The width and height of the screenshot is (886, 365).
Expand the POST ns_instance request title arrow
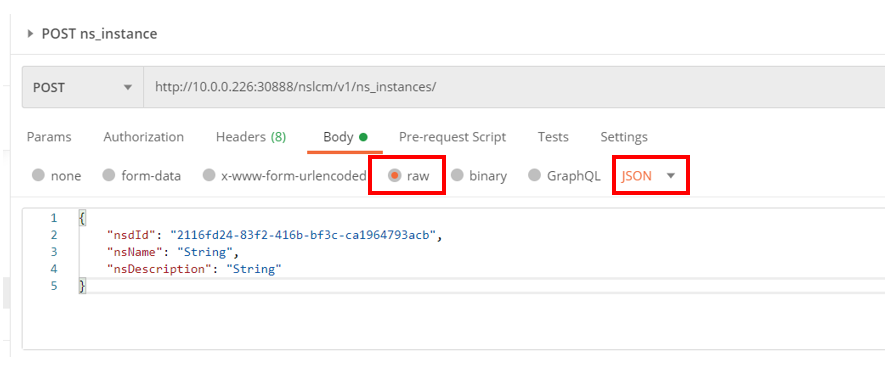click(31, 34)
